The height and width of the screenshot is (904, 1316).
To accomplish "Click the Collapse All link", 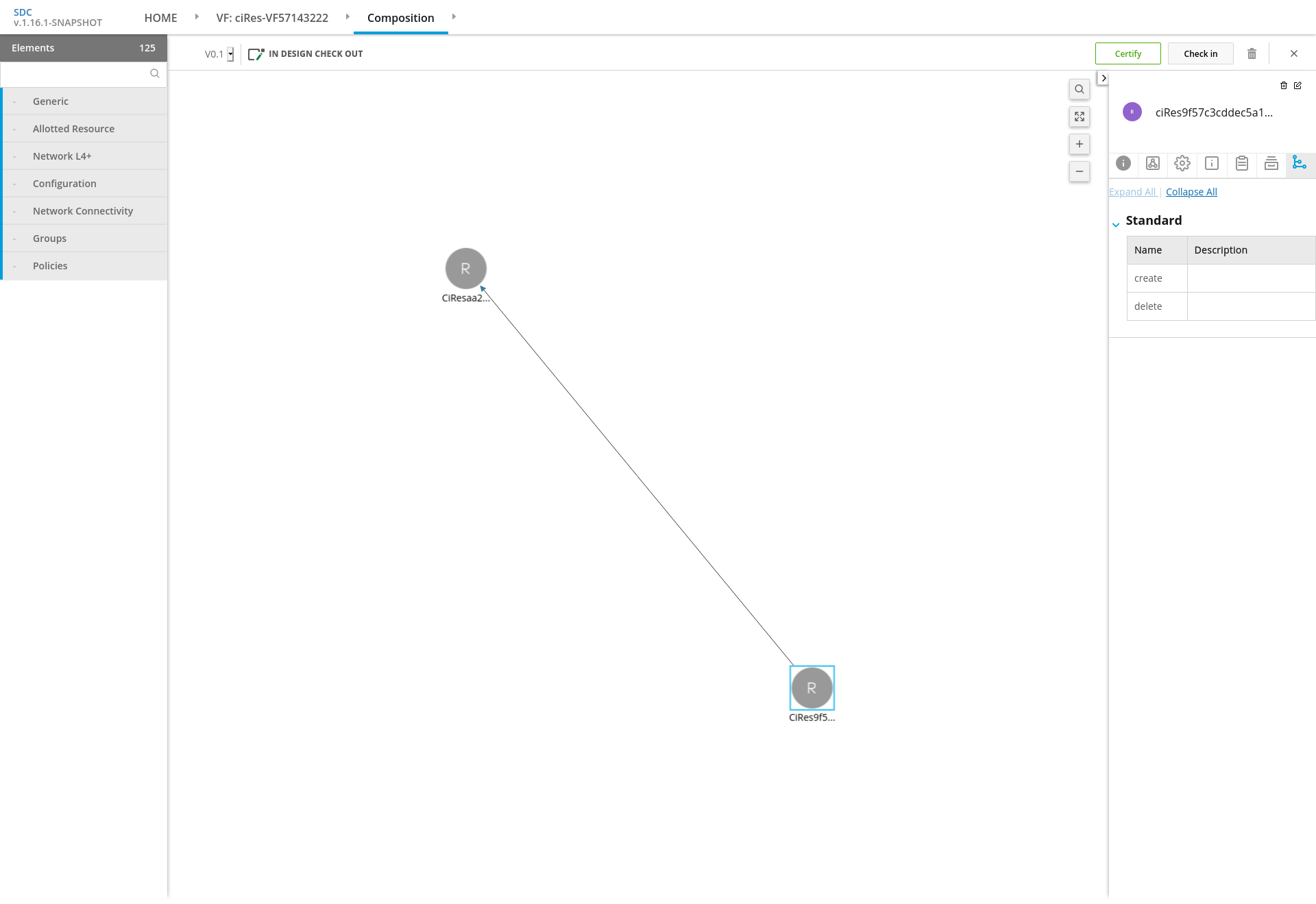I will click(1191, 192).
